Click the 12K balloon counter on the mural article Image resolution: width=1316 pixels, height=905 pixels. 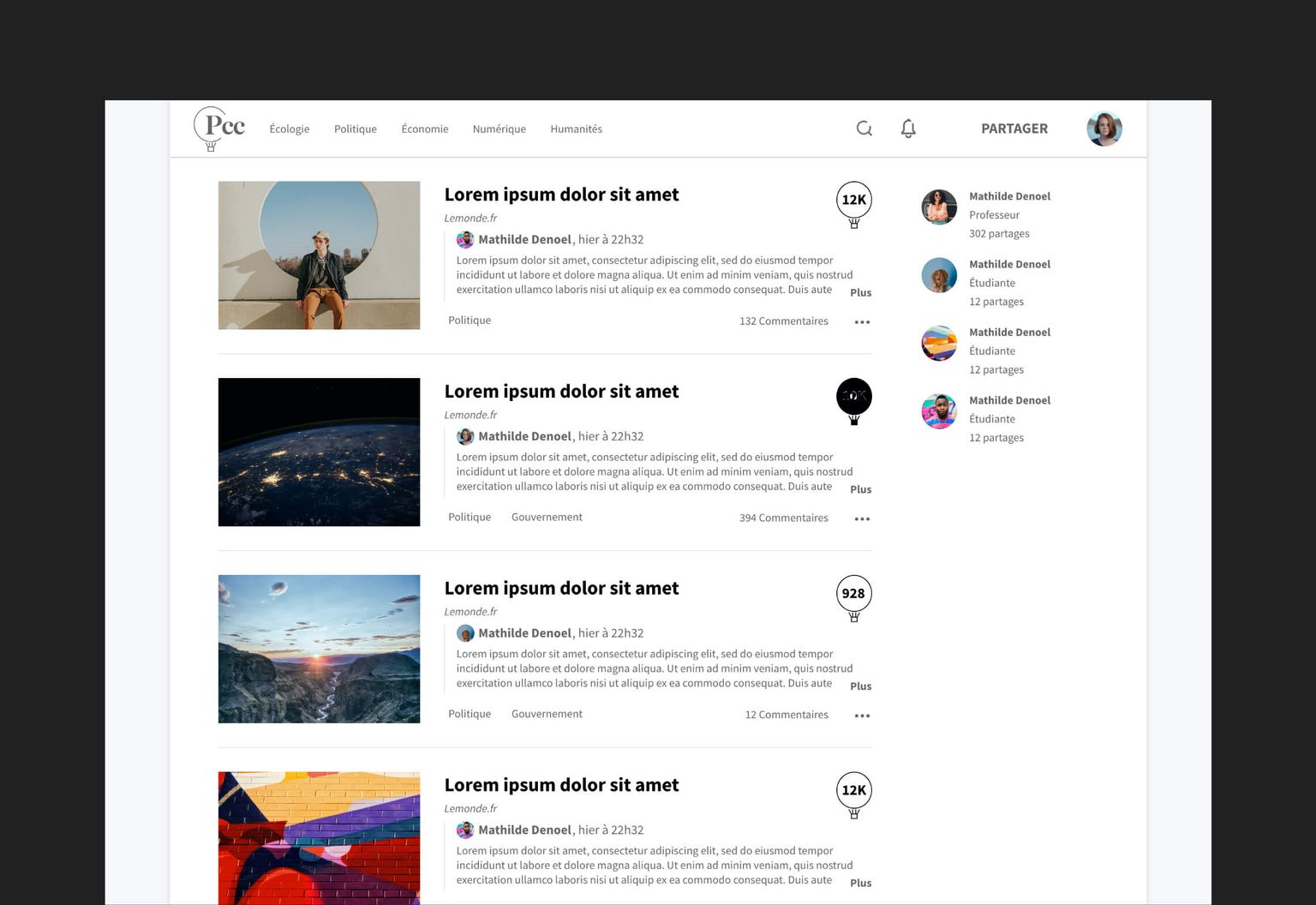[x=854, y=794]
